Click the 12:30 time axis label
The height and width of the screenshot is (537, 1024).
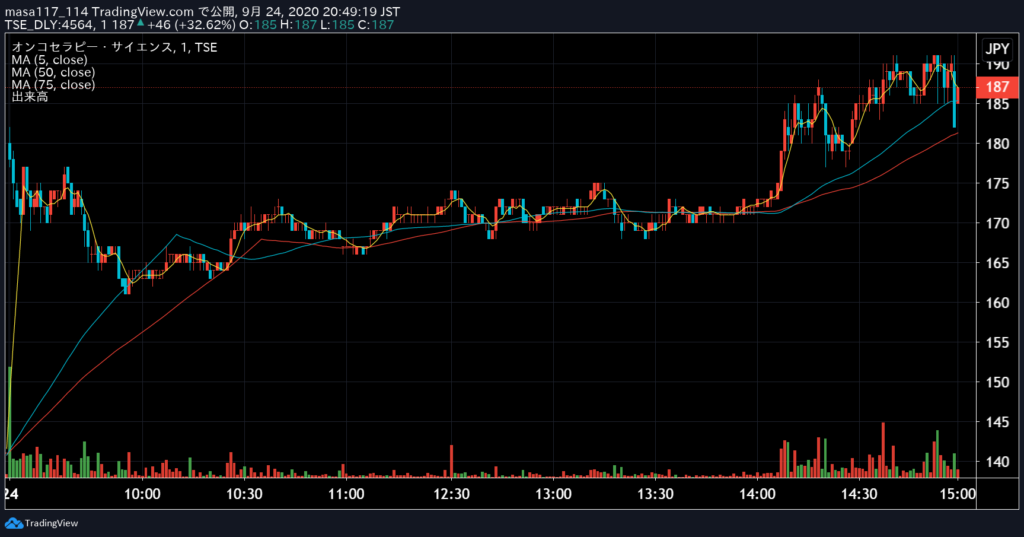[x=451, y=494]
